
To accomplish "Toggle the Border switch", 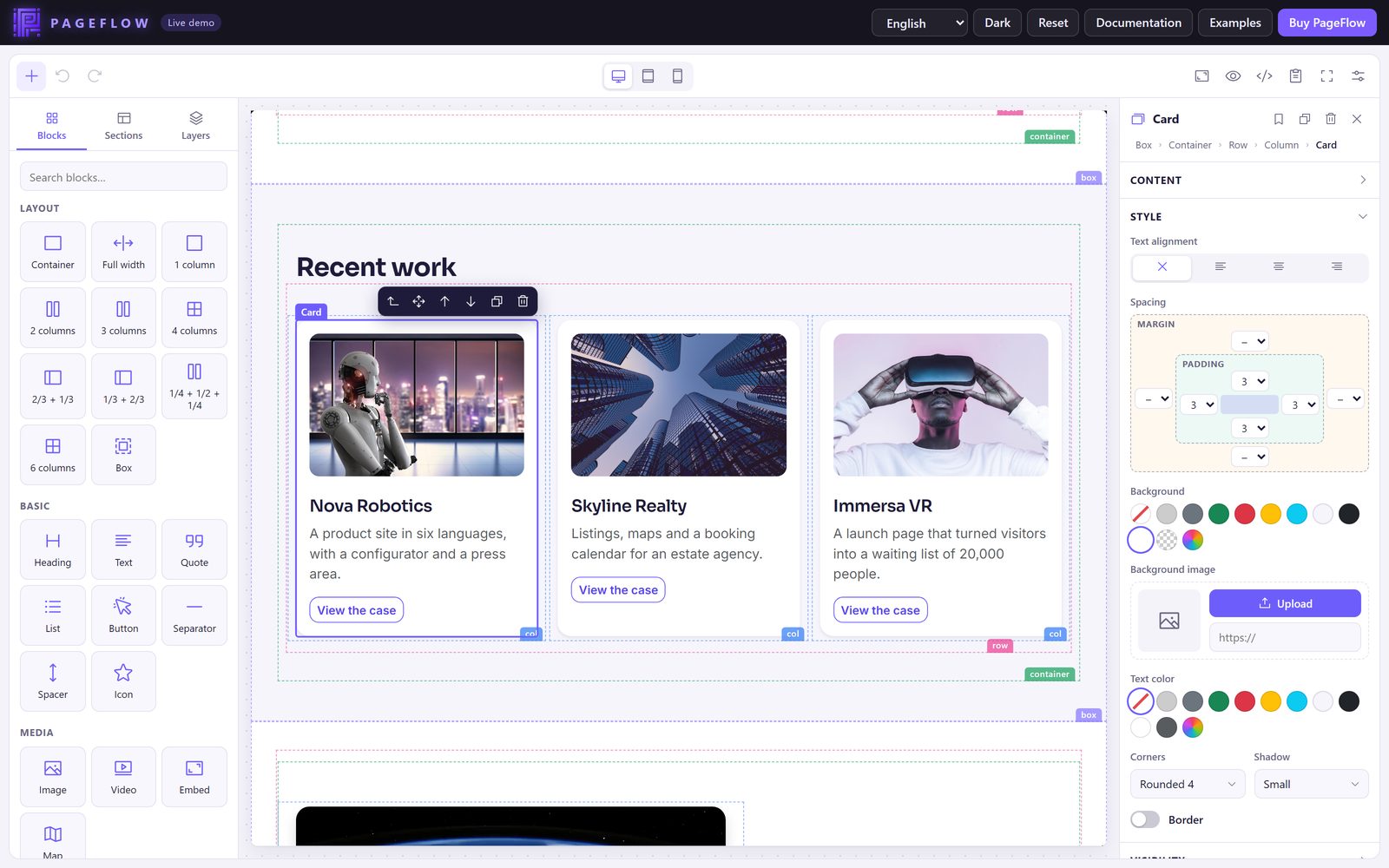I will point(1145,819).
